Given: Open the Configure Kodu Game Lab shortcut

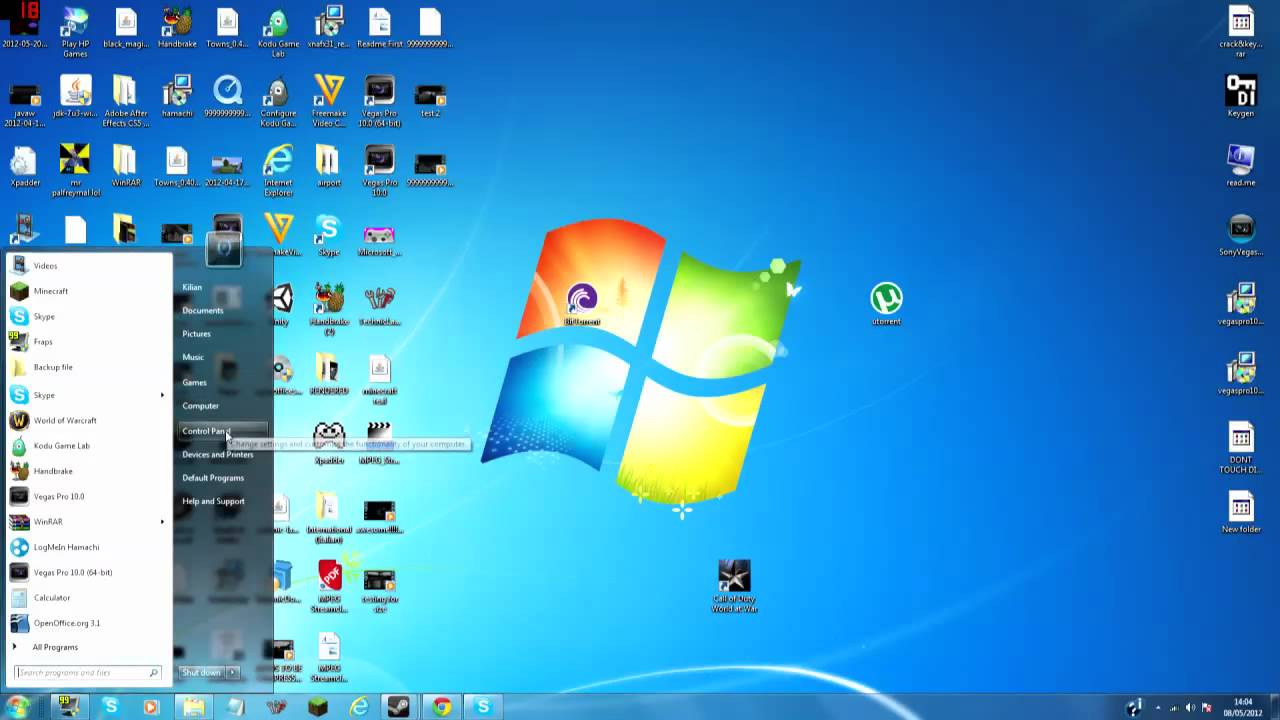Looking at the screenshot, I should click(278, 101).
